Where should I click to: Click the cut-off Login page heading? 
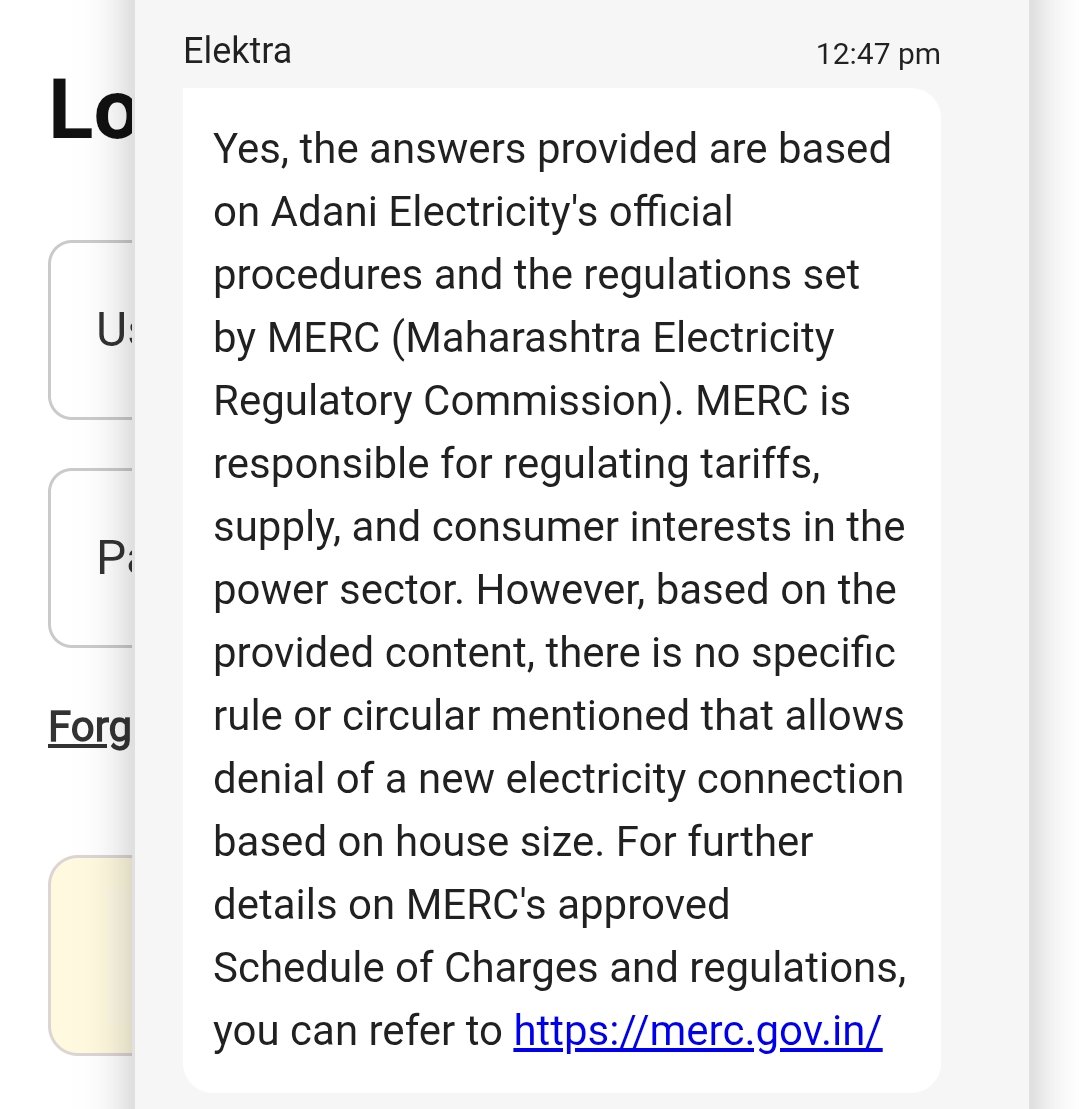(x=90, y=110)
